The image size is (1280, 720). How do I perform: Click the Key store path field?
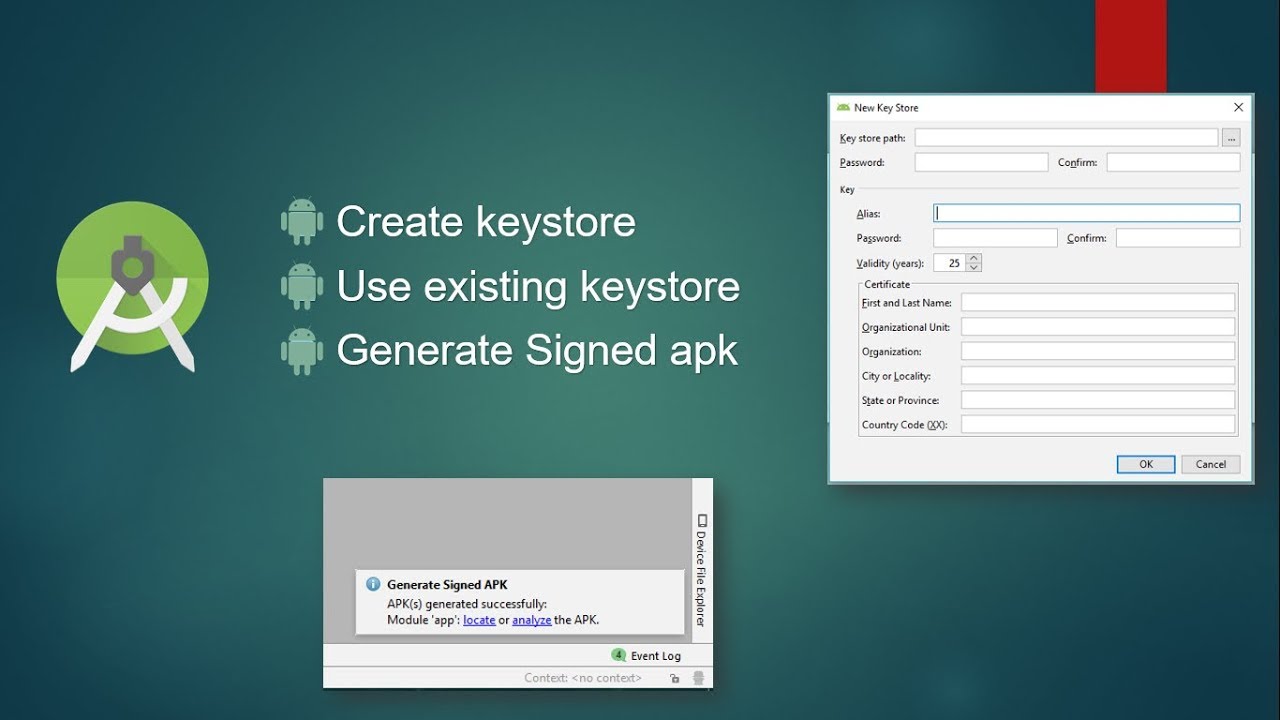click(1066, 138)
